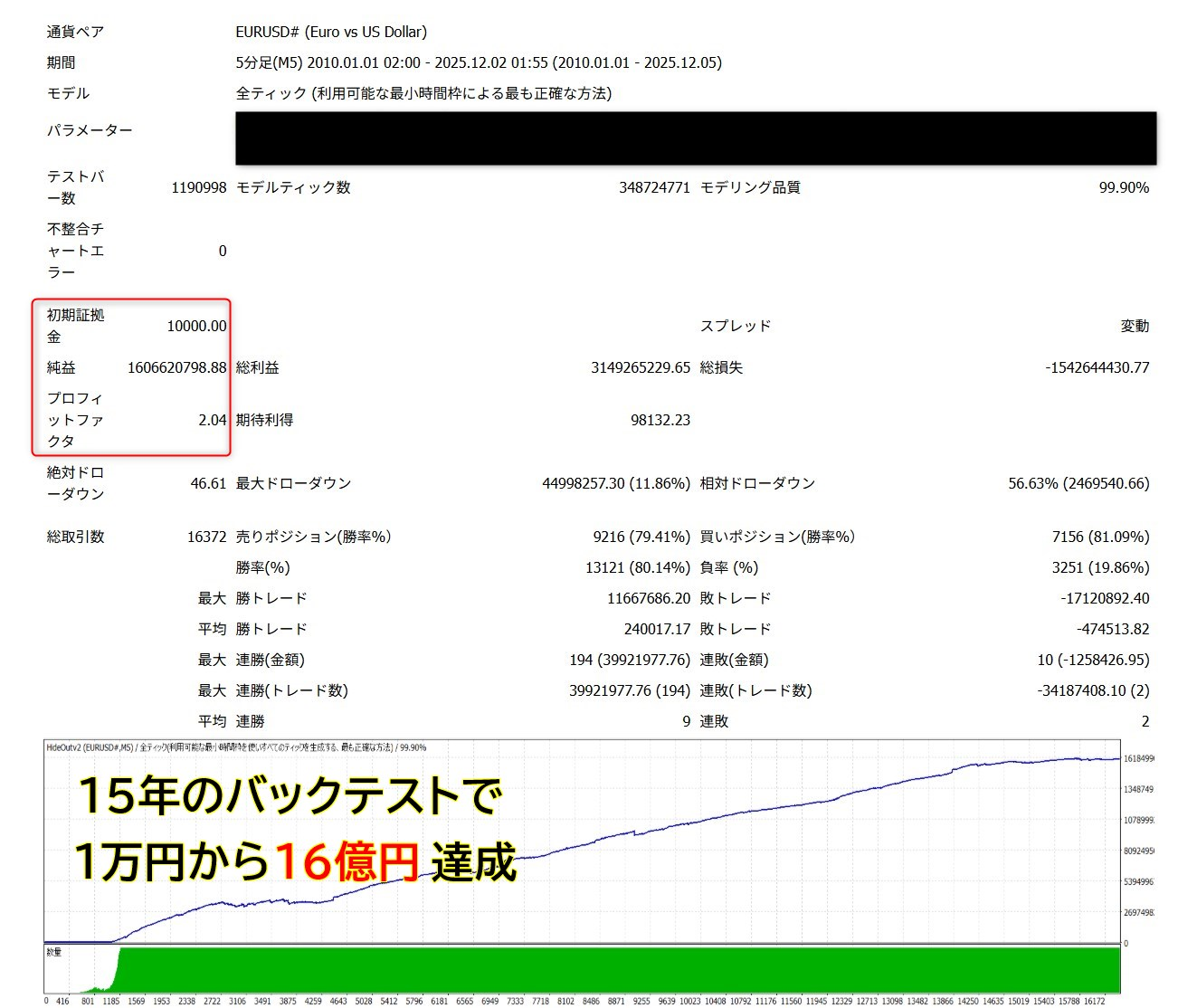
Task: Select the gross profit value 3149265229.65
Action: [640, 367]
